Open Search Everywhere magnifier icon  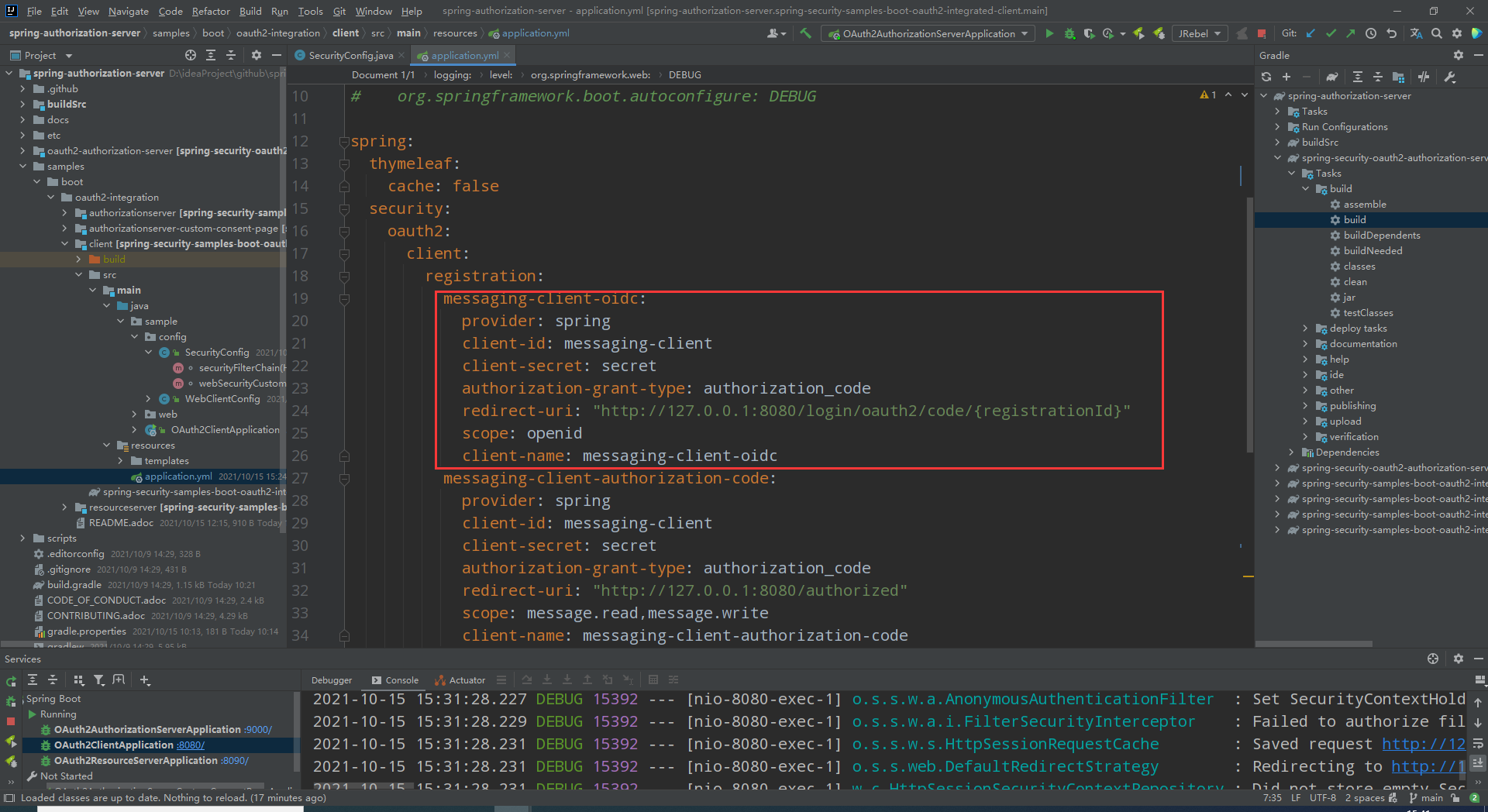coord(1437,33)
